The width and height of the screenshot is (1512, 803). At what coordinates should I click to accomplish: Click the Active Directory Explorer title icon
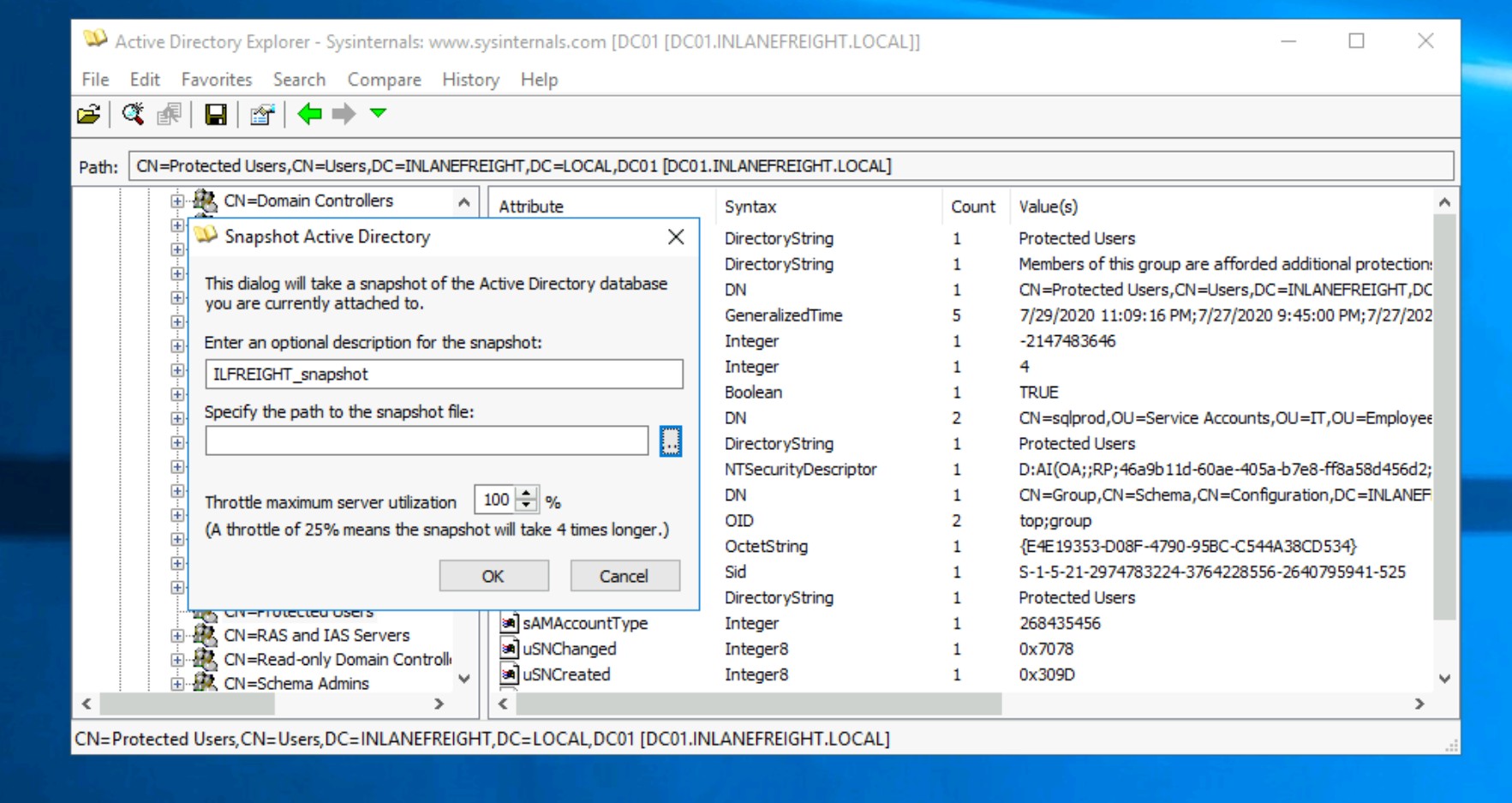[x=95, y=40]
